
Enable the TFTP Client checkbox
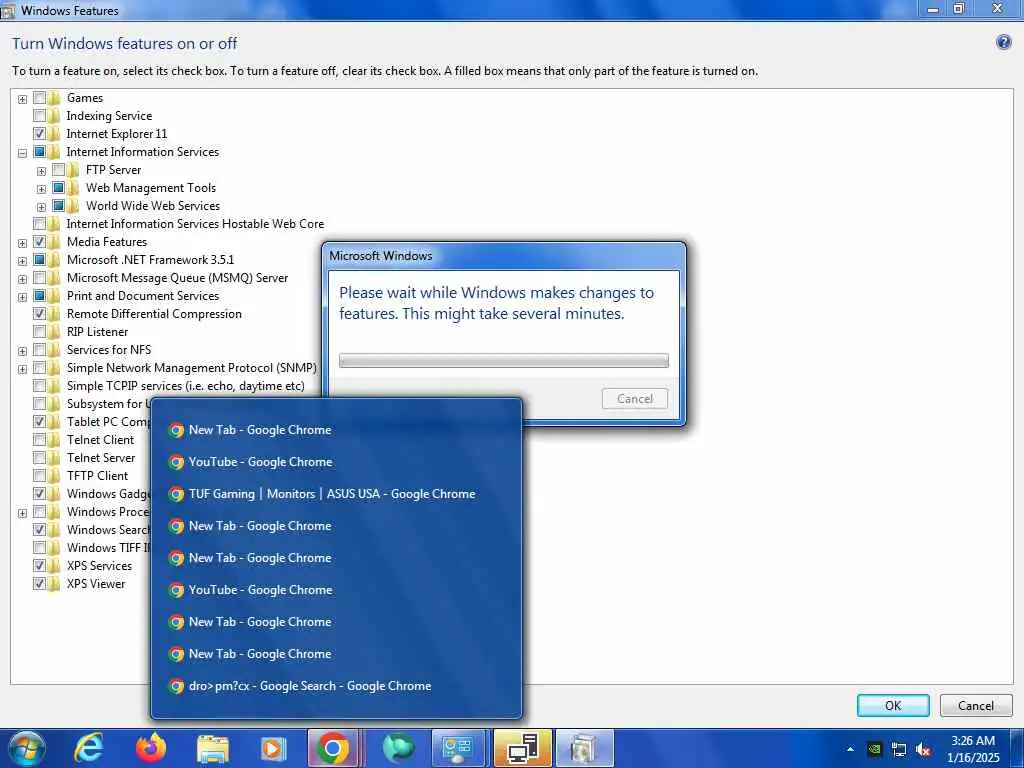coord(39,476)
